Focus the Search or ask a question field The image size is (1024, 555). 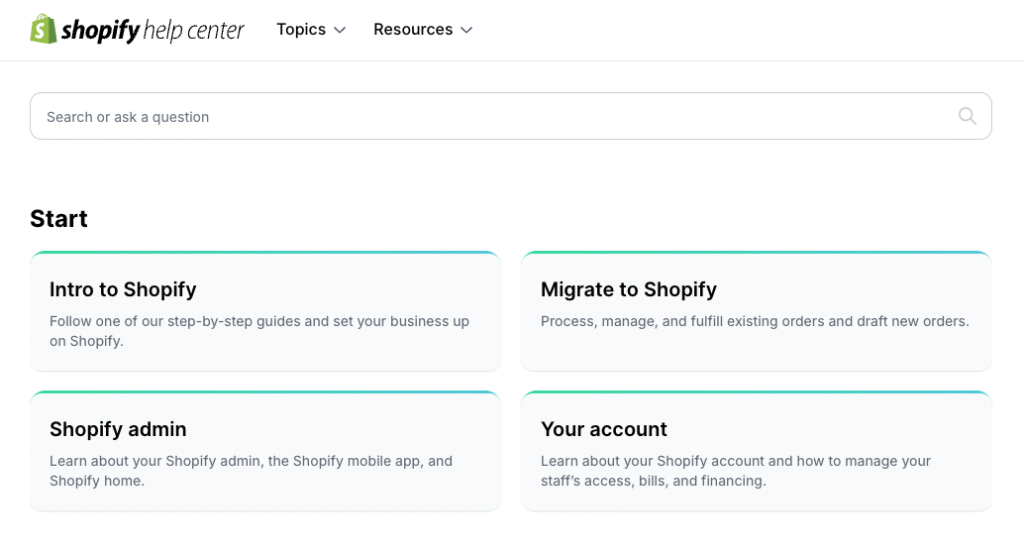[511, 116]
